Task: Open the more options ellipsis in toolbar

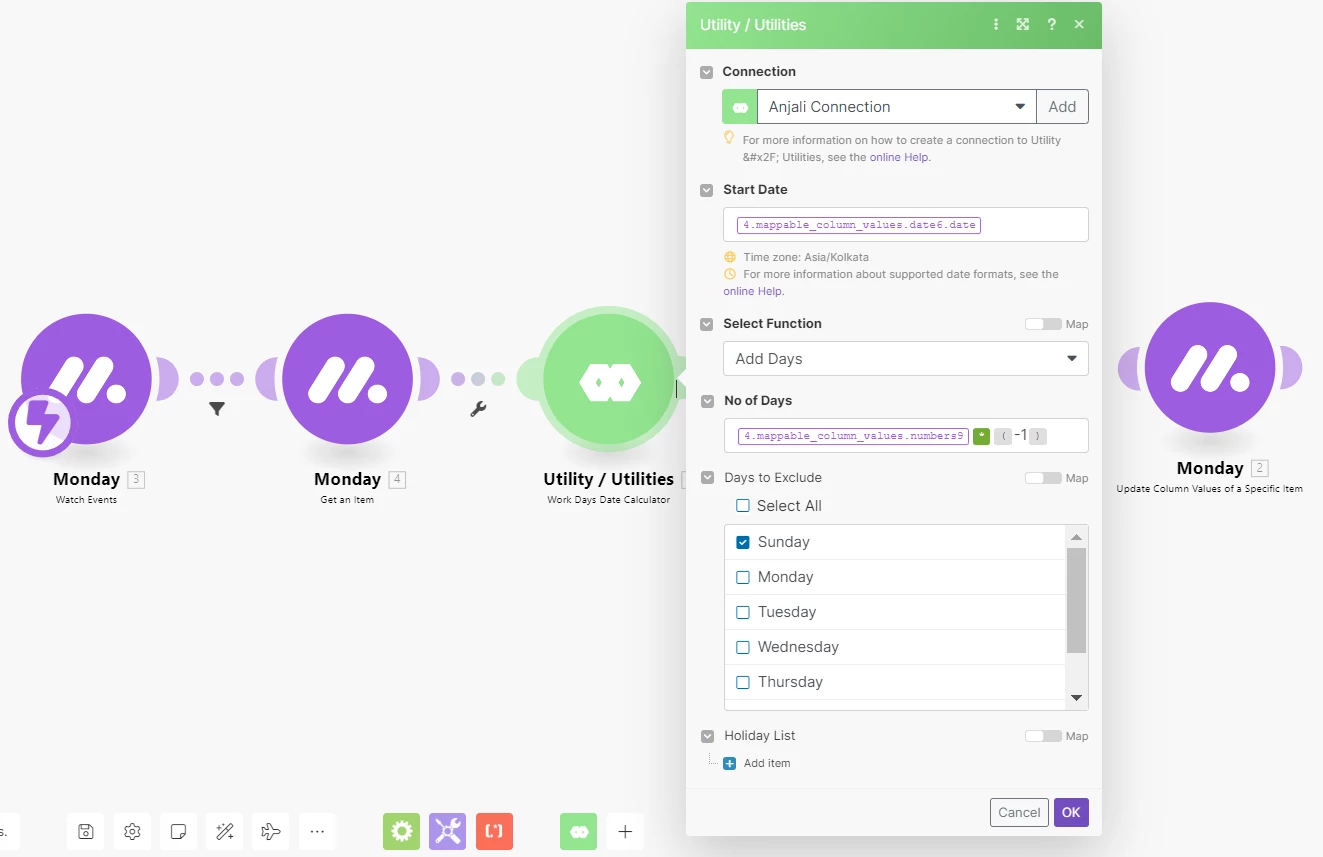Action: tap(317, 831)
